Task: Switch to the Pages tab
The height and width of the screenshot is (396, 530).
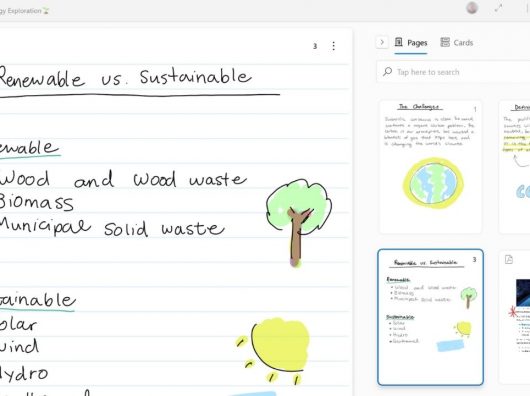Action: (411, 43)
